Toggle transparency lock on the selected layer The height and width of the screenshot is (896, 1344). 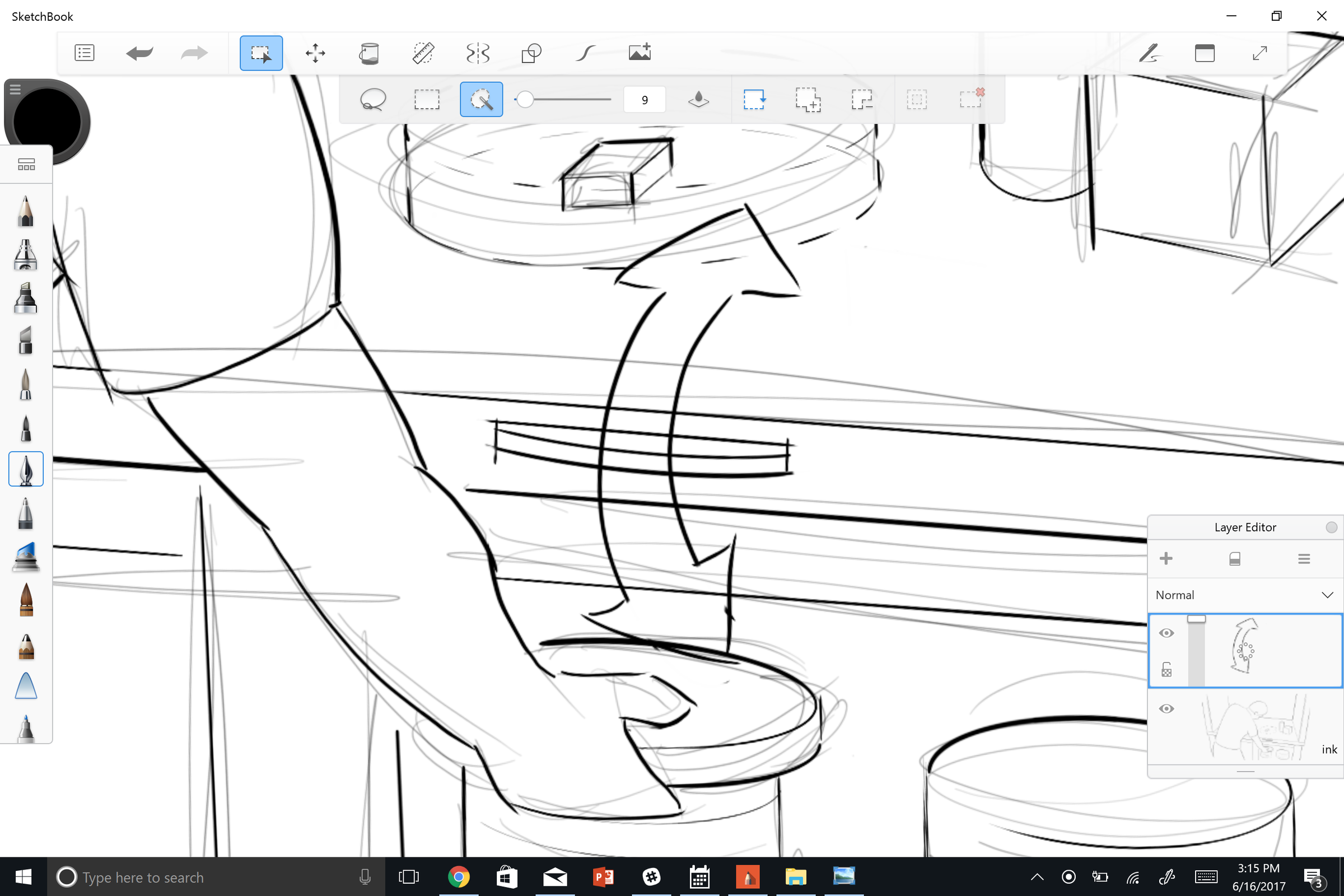[1167, 669]
